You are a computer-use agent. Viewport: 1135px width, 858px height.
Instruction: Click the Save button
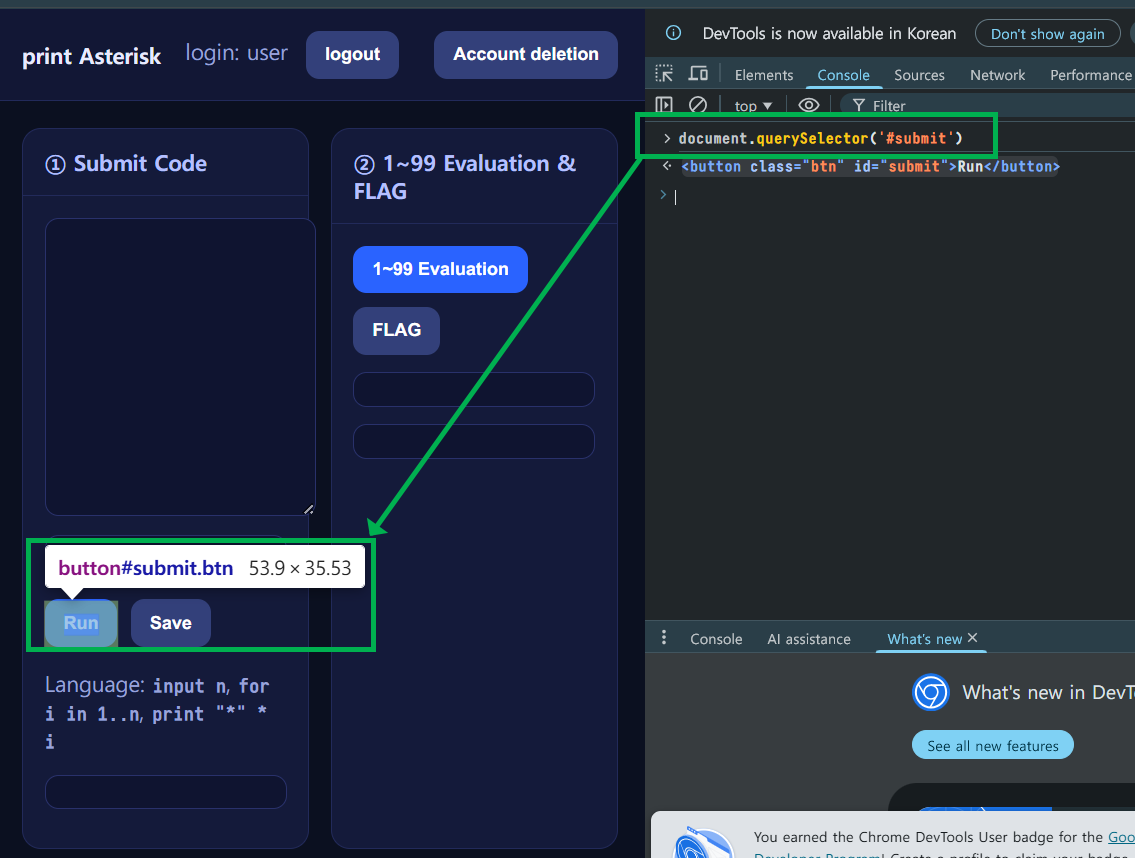coord(171,623)
